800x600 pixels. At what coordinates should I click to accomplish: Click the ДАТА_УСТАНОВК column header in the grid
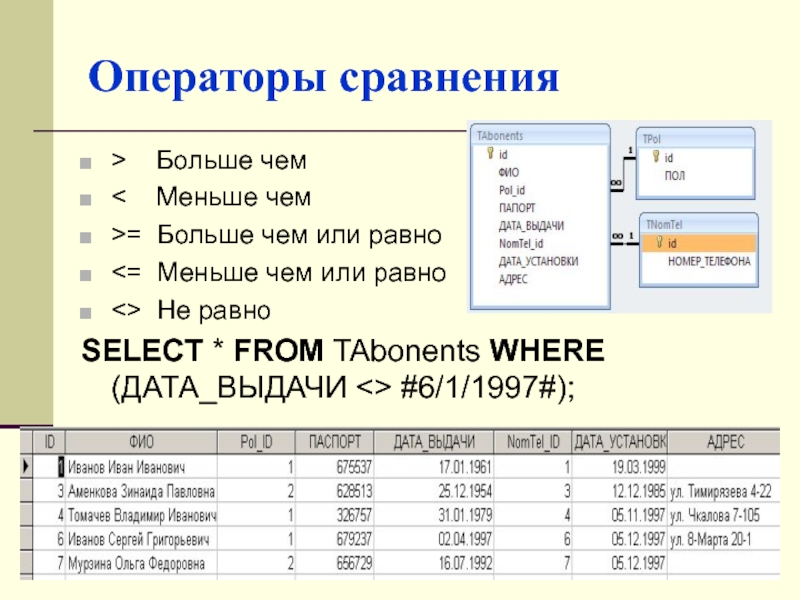pyautogui.click(x=620, y=442)
